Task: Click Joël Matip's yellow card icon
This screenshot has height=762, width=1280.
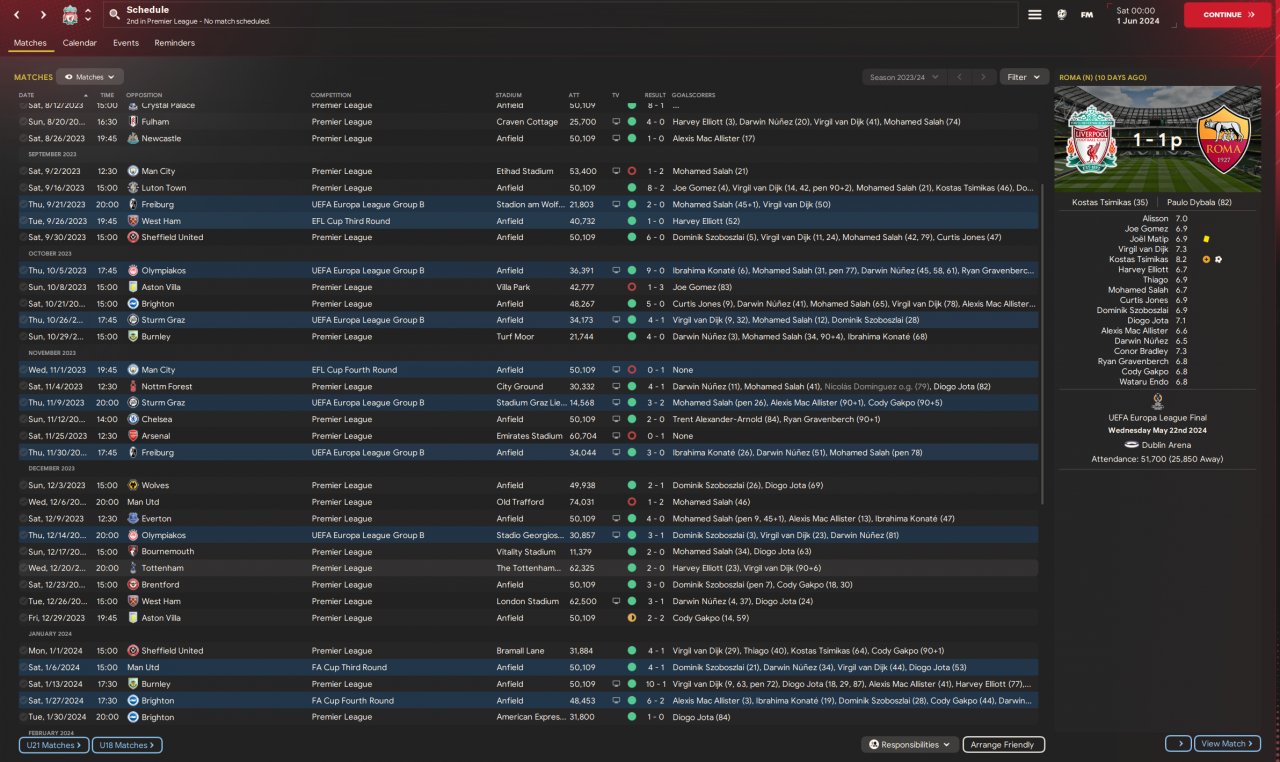Action: (x=1207, y=239)
